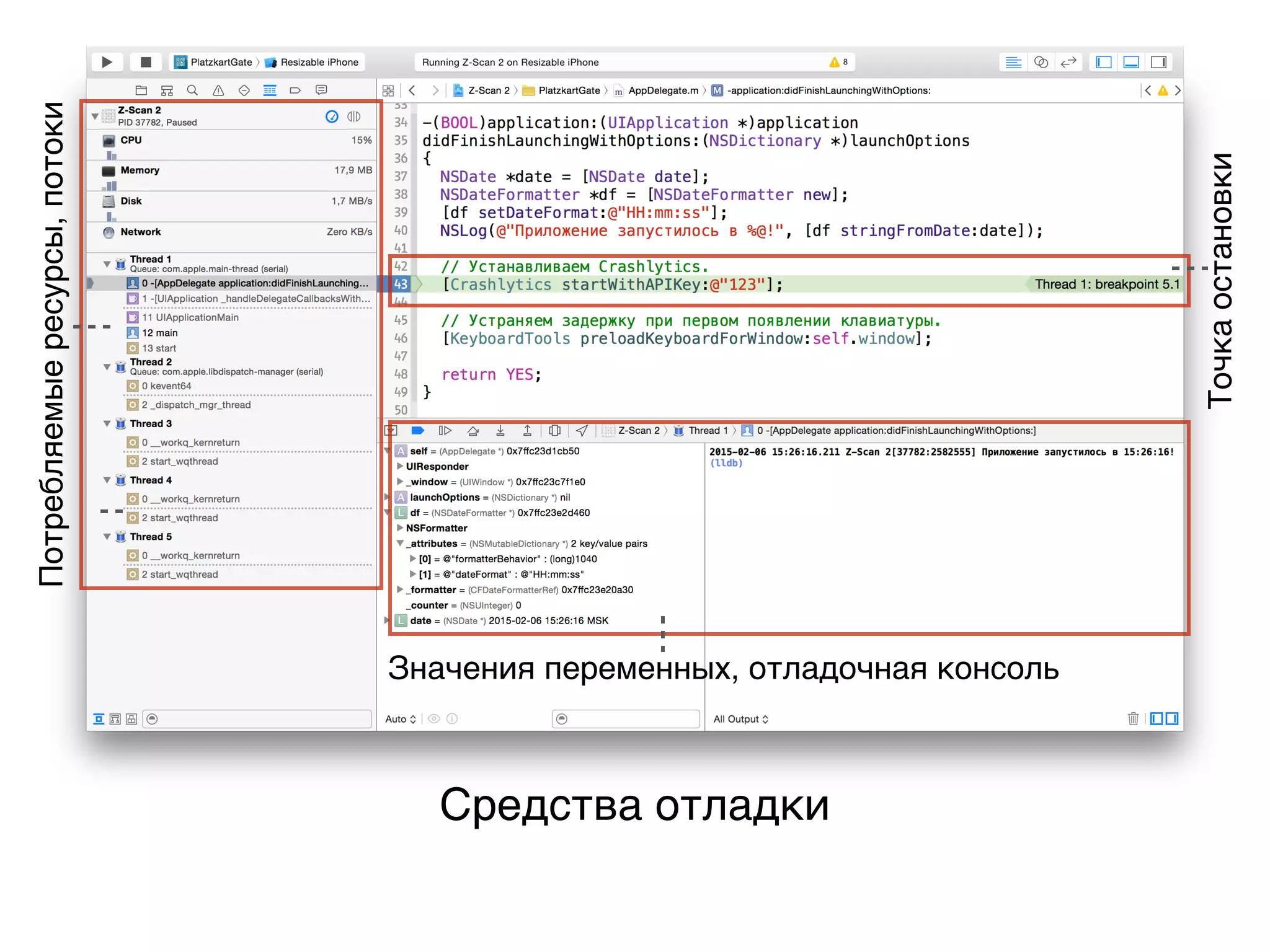Open the Breakpoint navigator tab
Image resolution: width=1270 pixels, height=952 pixels.
[295, 90]
